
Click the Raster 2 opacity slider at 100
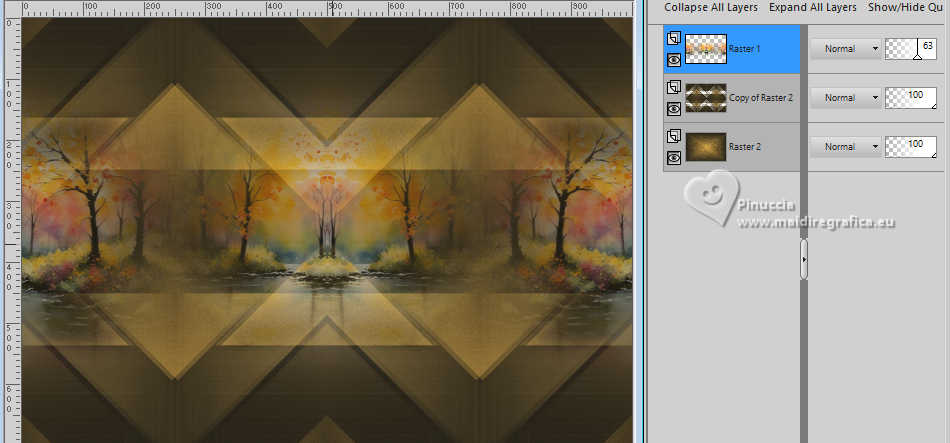coord(911,147)
